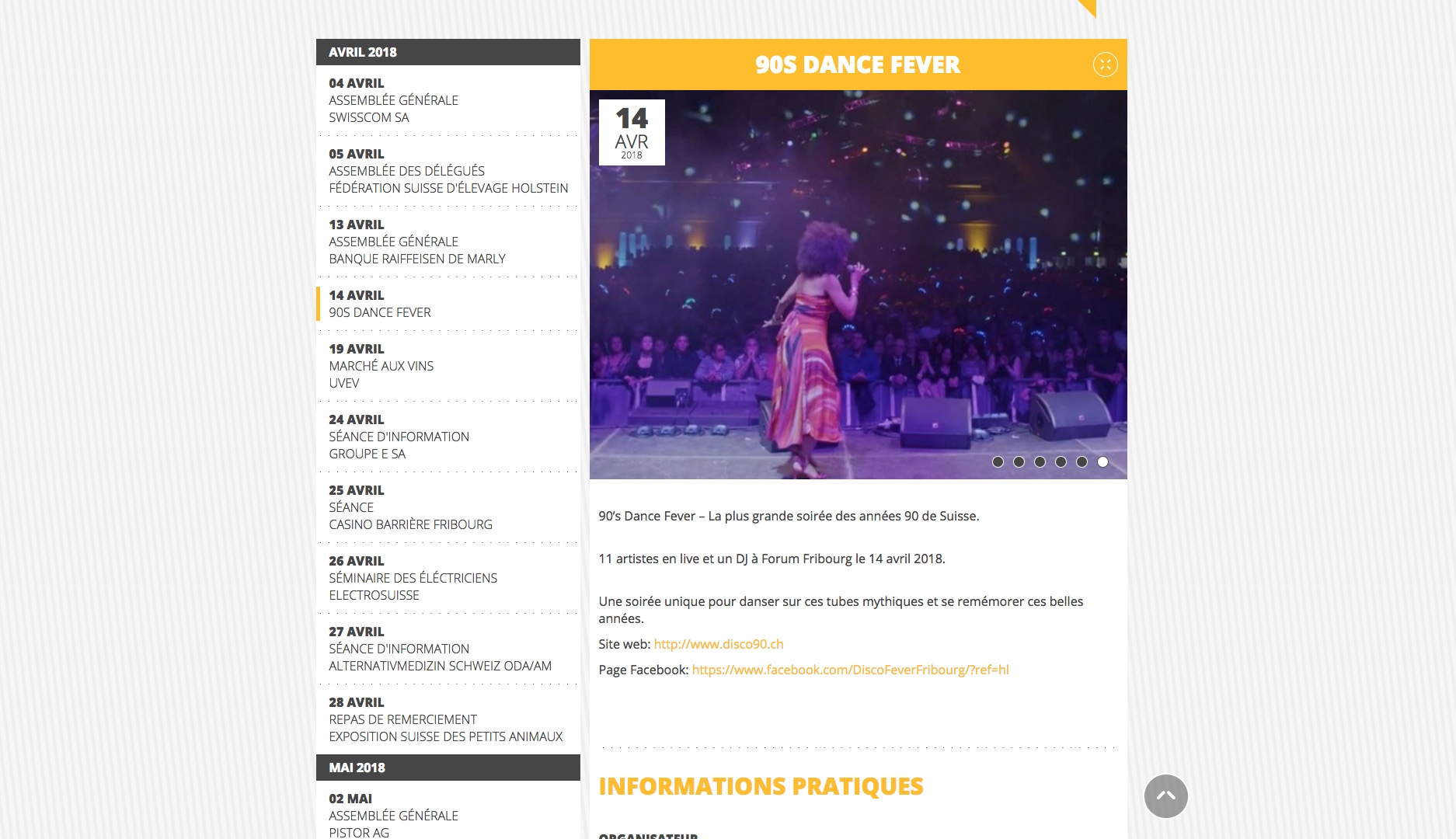Open the 02 Mai Pistor AG event

(448, 815)
